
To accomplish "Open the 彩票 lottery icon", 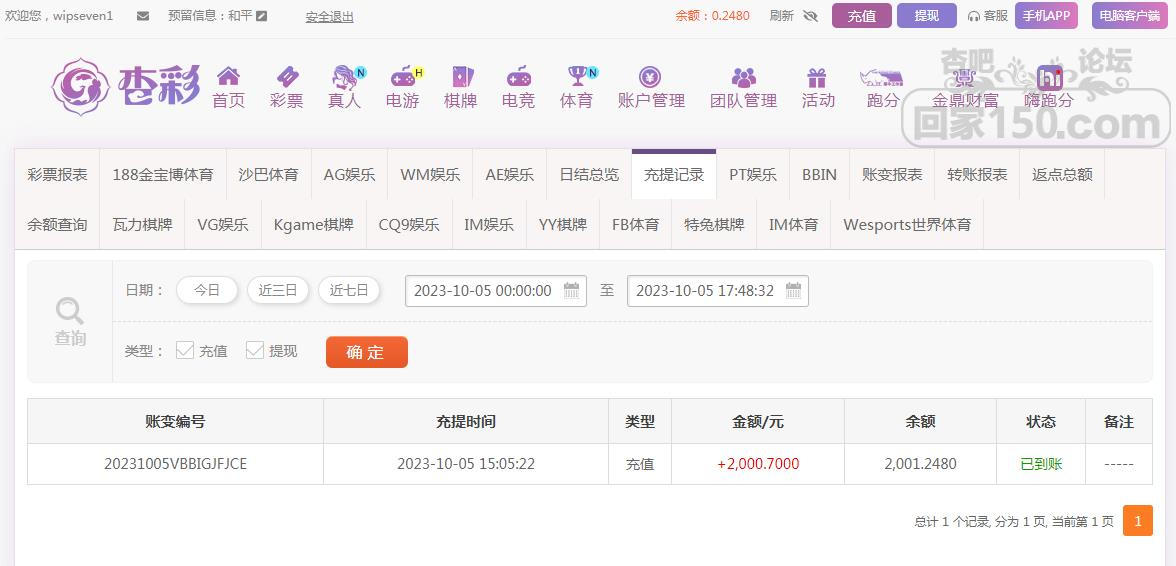I will click(287, 76).
